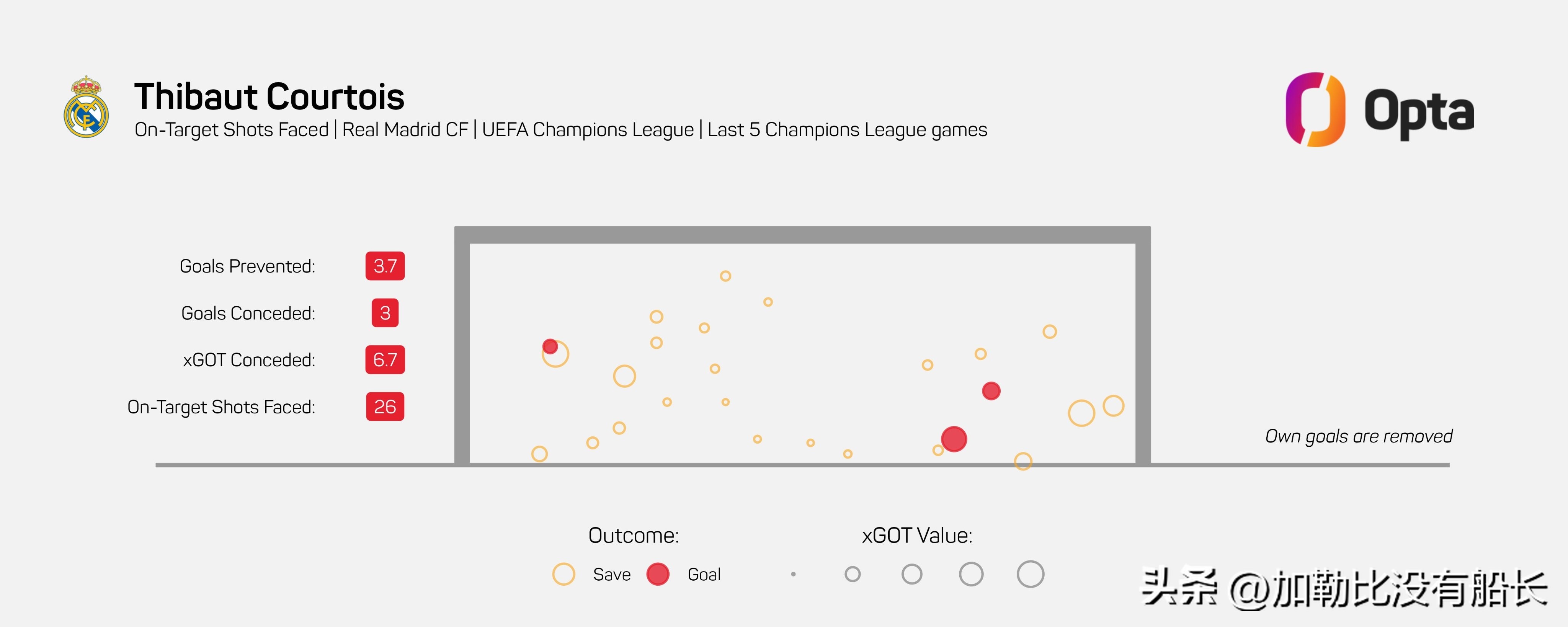
Task: Click the "Goals Prevented:" label text
Action: pyautogui.click(x=247, y=266)
